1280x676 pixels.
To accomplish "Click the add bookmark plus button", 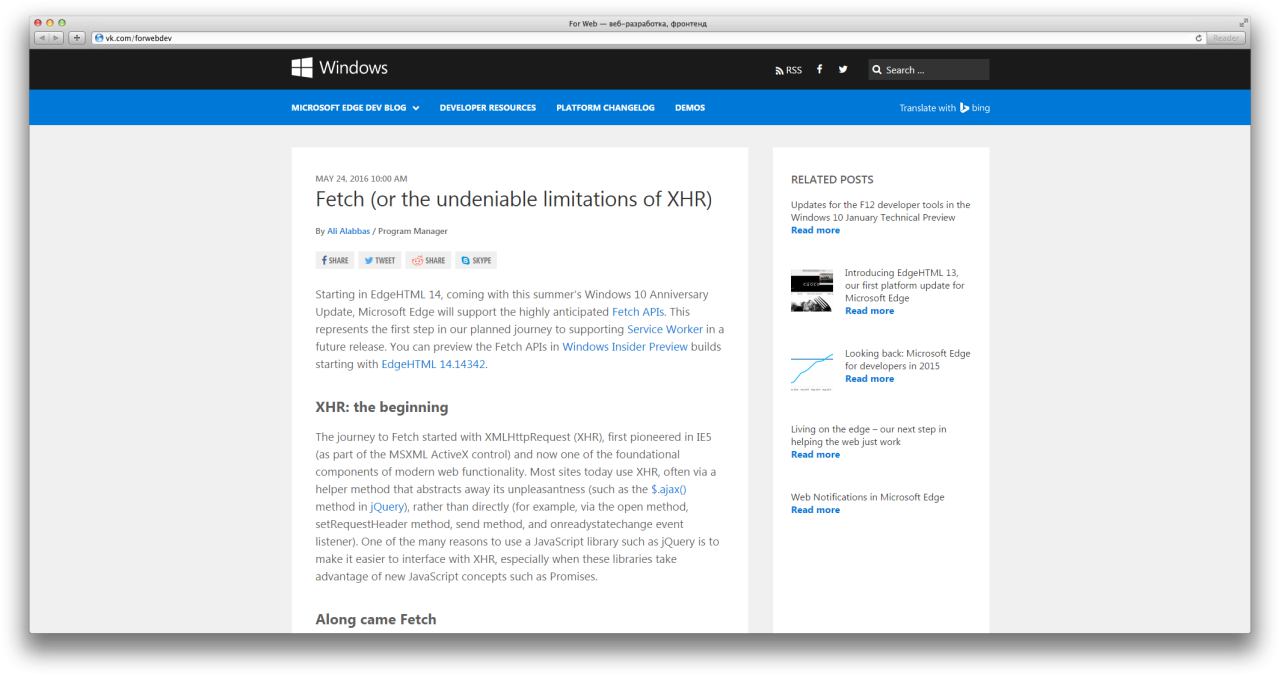I will coord(78,38).
